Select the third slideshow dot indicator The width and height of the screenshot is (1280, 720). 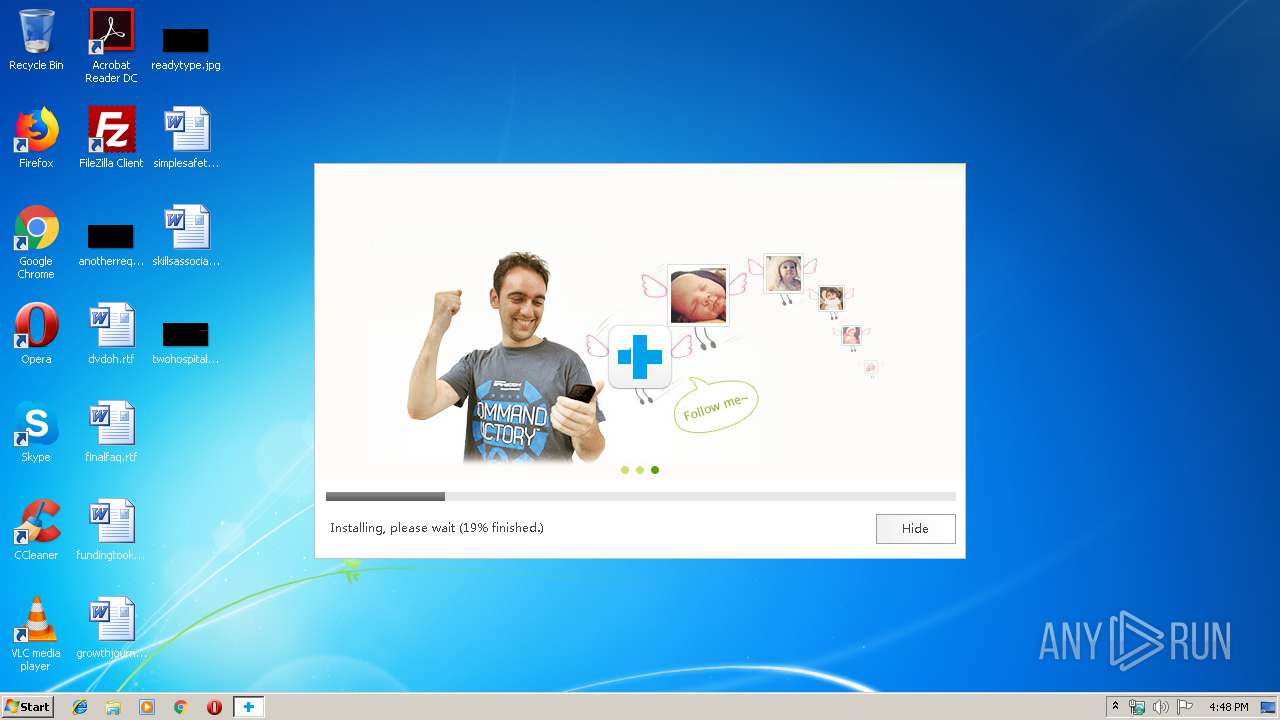tap(655, 470)
